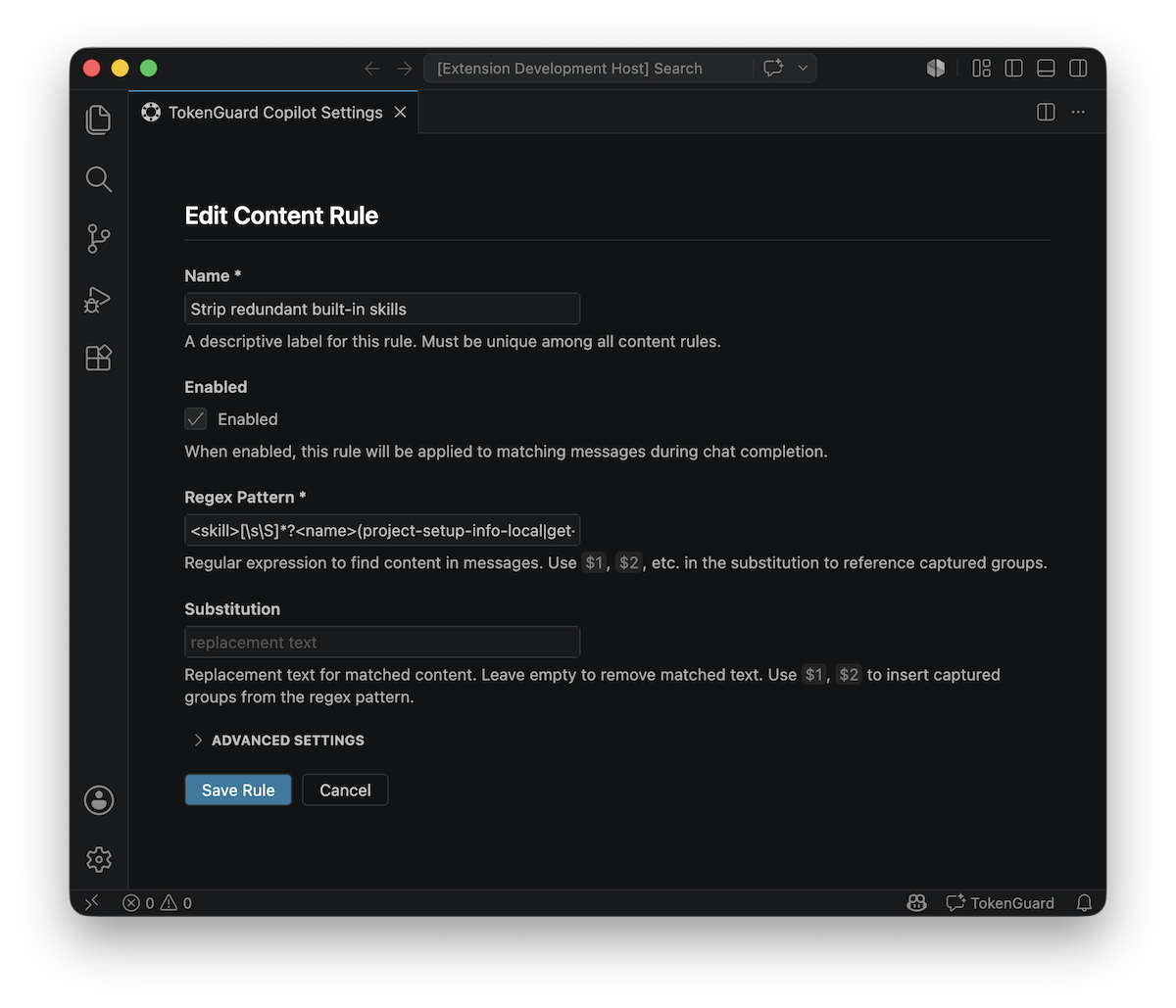Click the Copilot hexagon icon in title bar
The width and height of the screenshot is (1176, 1008).
point(936,69)
